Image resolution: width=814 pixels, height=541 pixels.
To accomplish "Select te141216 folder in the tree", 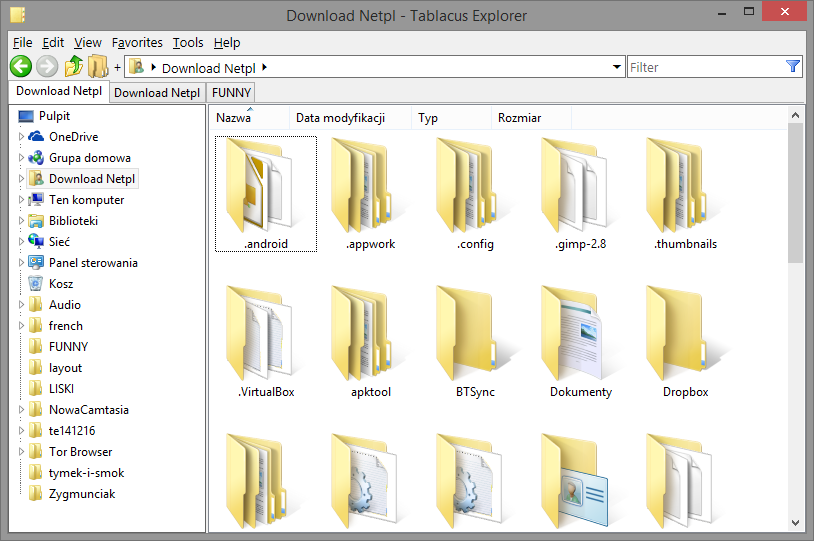I will tap(72, 430).
